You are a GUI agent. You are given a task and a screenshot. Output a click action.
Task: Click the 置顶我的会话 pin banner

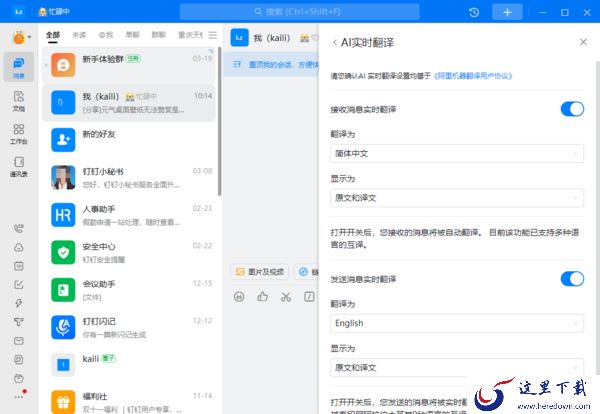coord(271,65)
